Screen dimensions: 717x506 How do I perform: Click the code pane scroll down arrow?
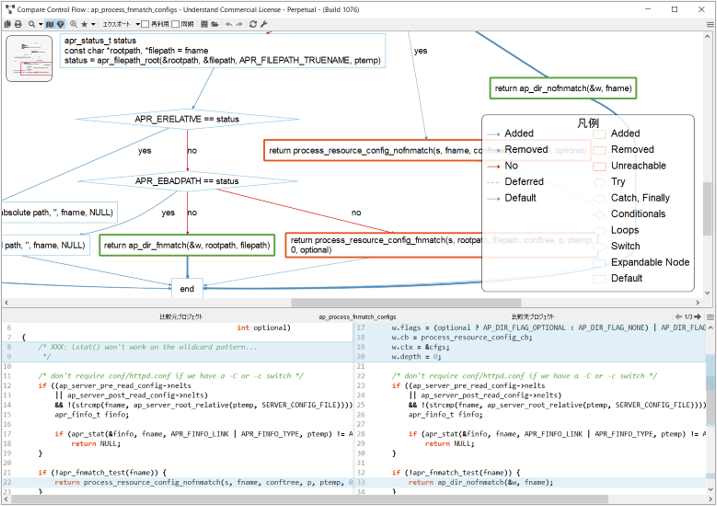click(x=710, y=490)
